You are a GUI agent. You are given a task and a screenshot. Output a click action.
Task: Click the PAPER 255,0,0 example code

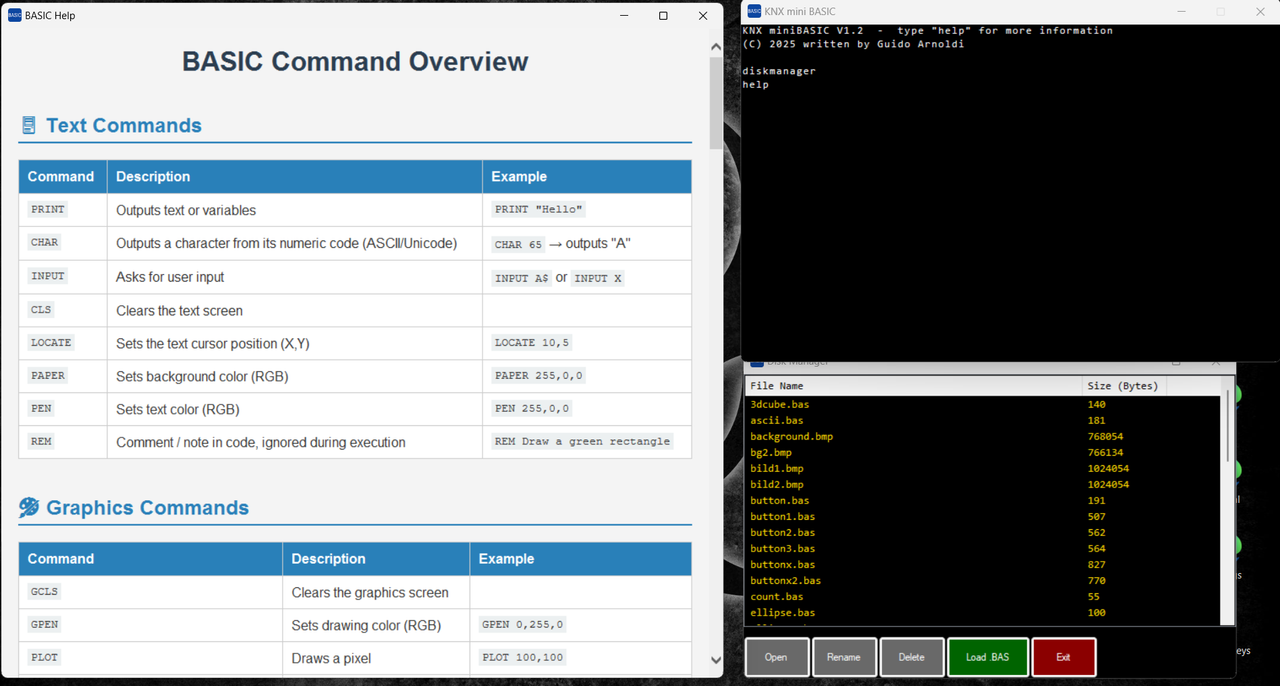tap(538, 376)
